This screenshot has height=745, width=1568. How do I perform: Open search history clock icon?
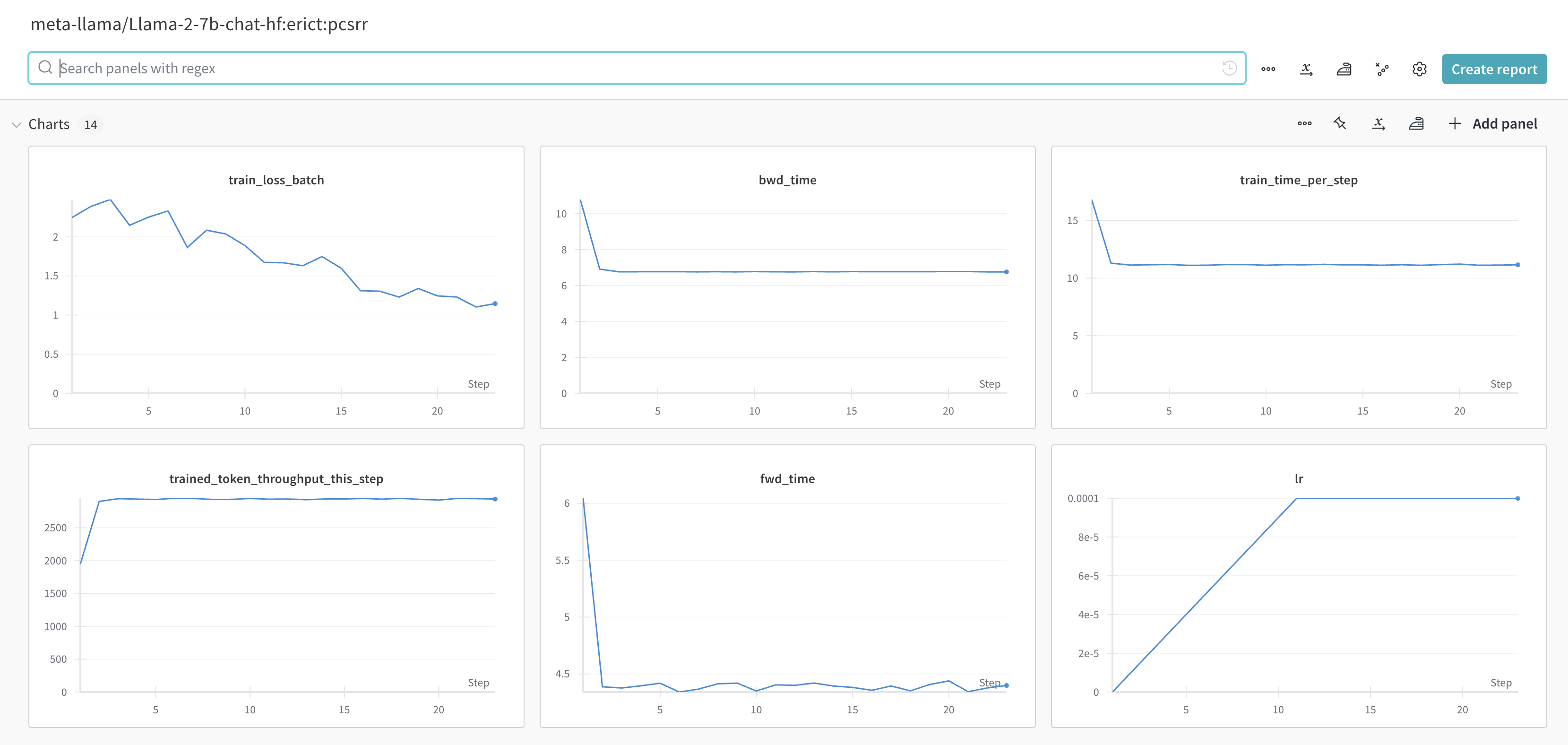[x=1229, y=68]
